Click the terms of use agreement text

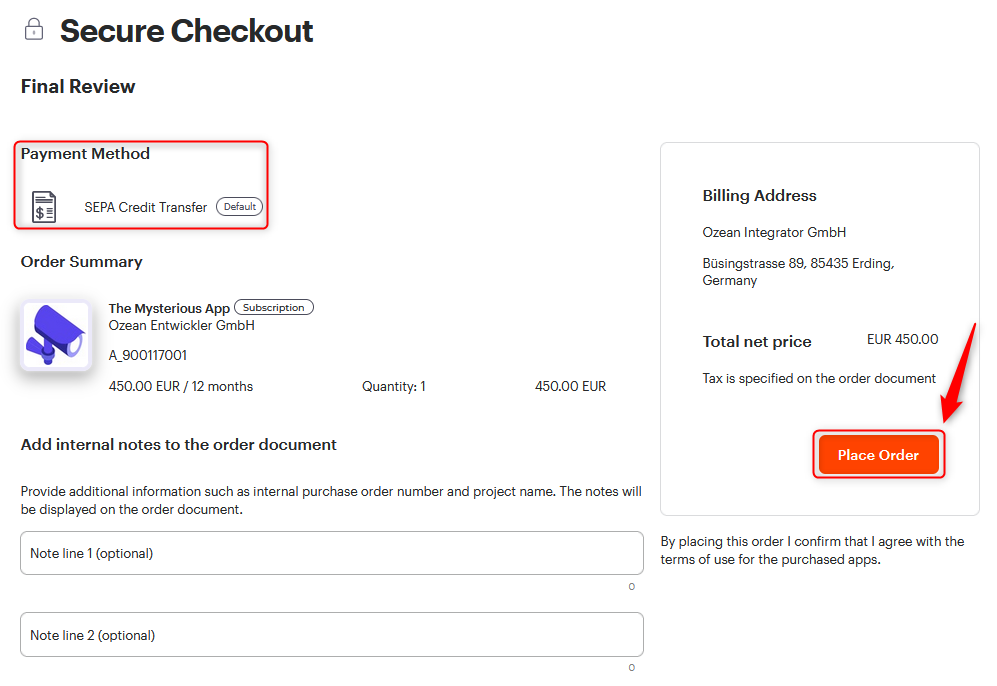812,551
